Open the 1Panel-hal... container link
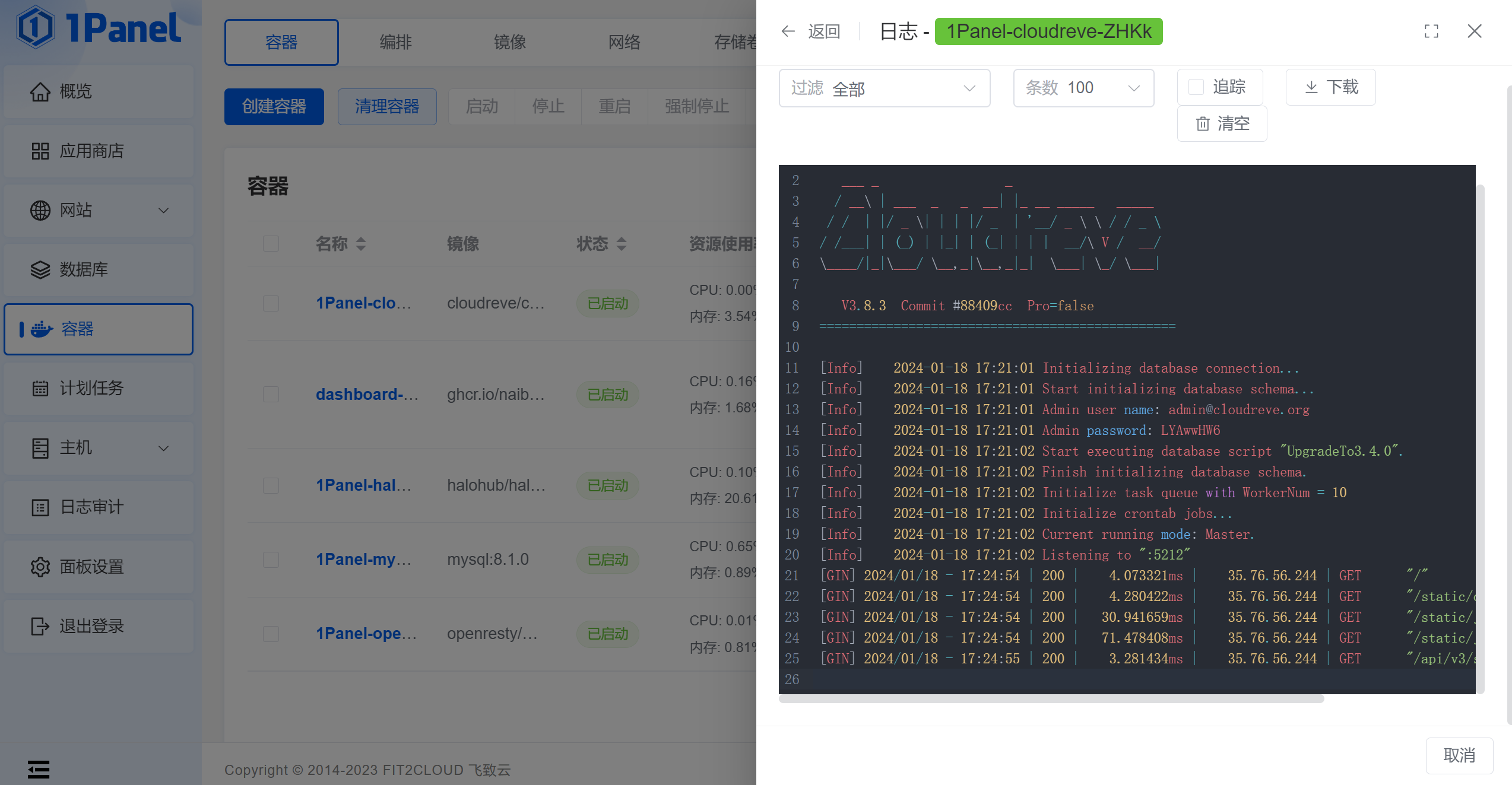Viewport: 1512px width, 785px height. (363, 485)
